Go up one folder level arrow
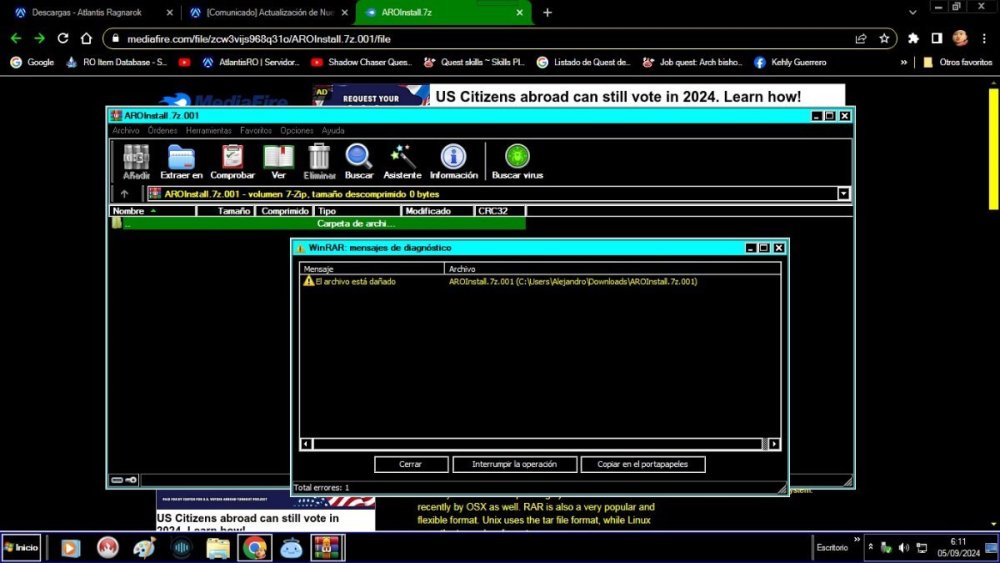The height and width of the screenshot is (563, 1000). [124, 194]
